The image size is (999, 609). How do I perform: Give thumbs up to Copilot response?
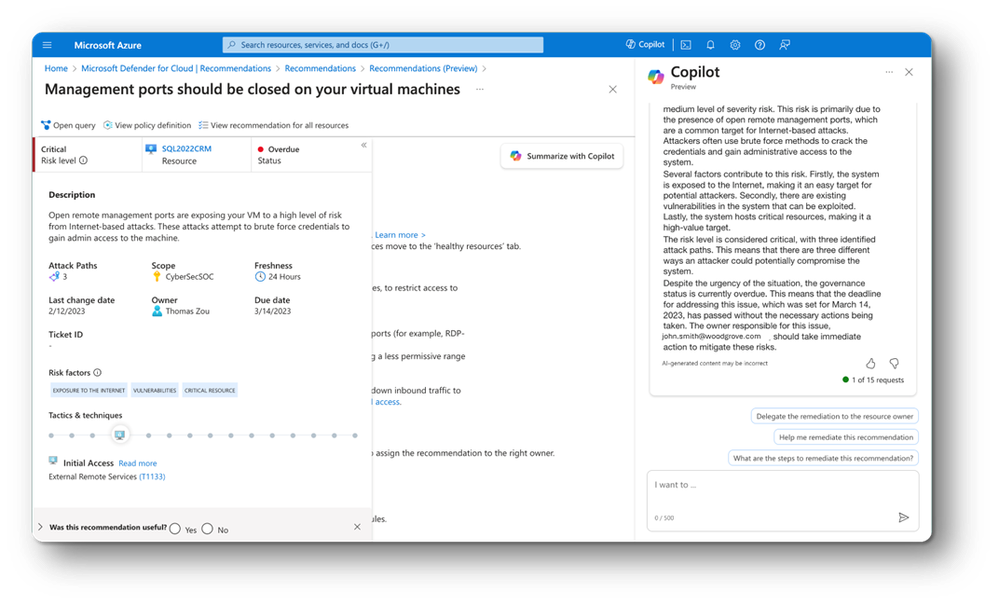[870, 364]
